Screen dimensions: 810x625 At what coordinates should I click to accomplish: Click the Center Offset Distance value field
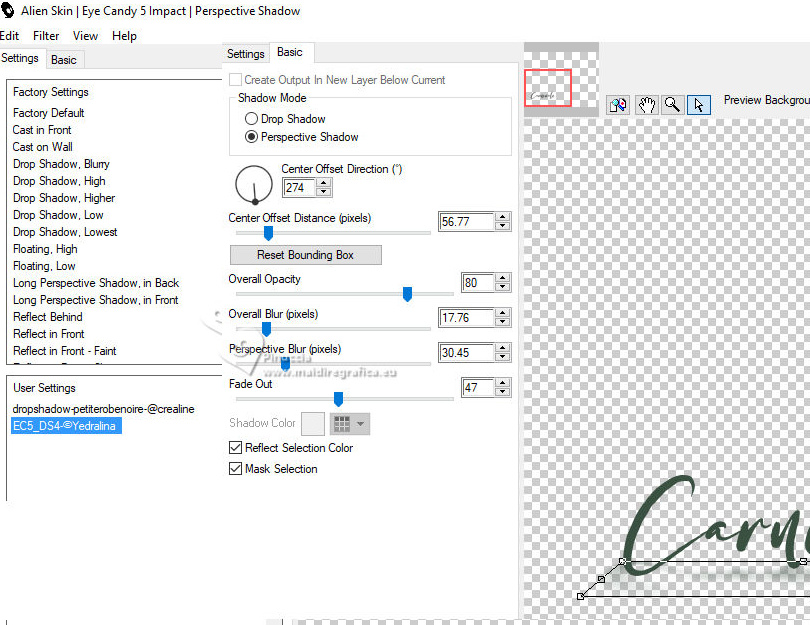point(466,222)
